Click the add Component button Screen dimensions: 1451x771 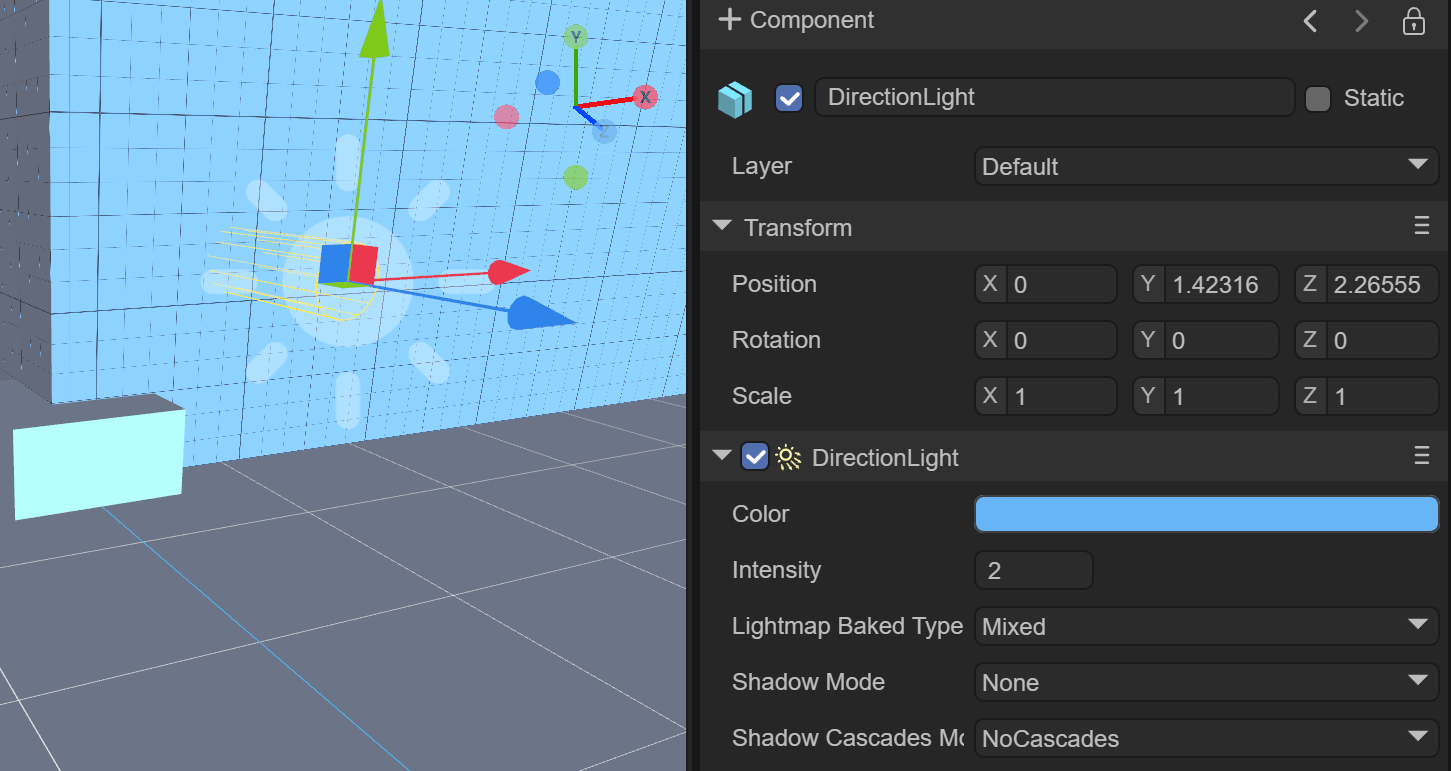pyautogui.click(x=796, y=20)
